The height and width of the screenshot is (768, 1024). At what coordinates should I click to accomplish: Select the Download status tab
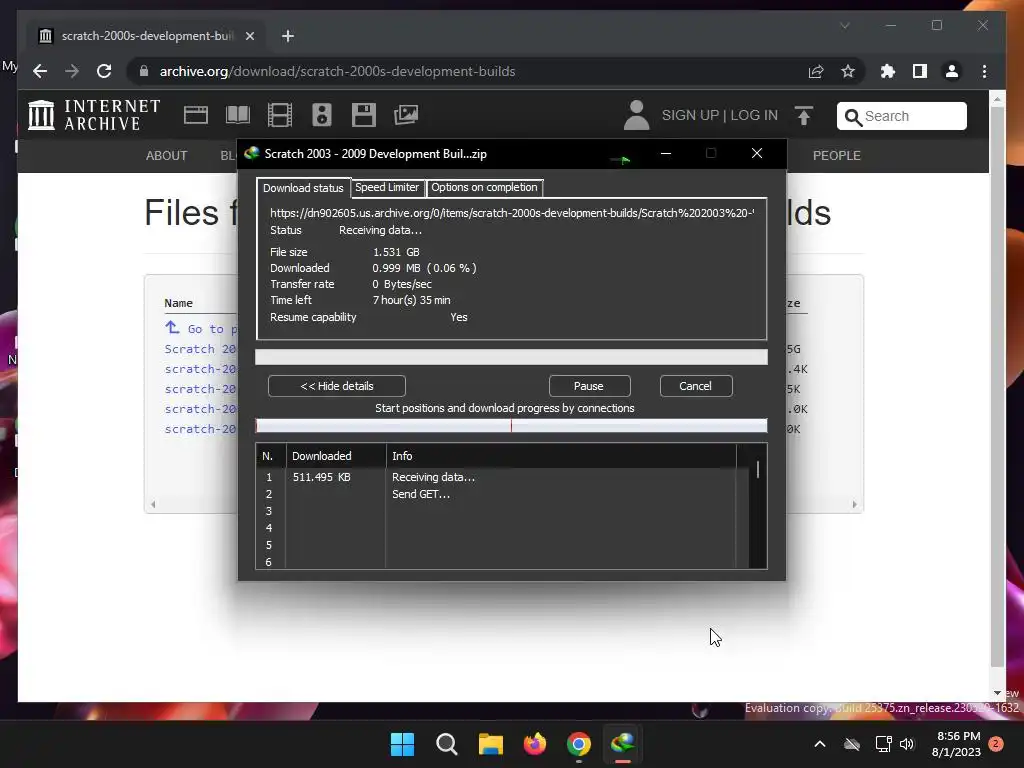pos(303,188)
